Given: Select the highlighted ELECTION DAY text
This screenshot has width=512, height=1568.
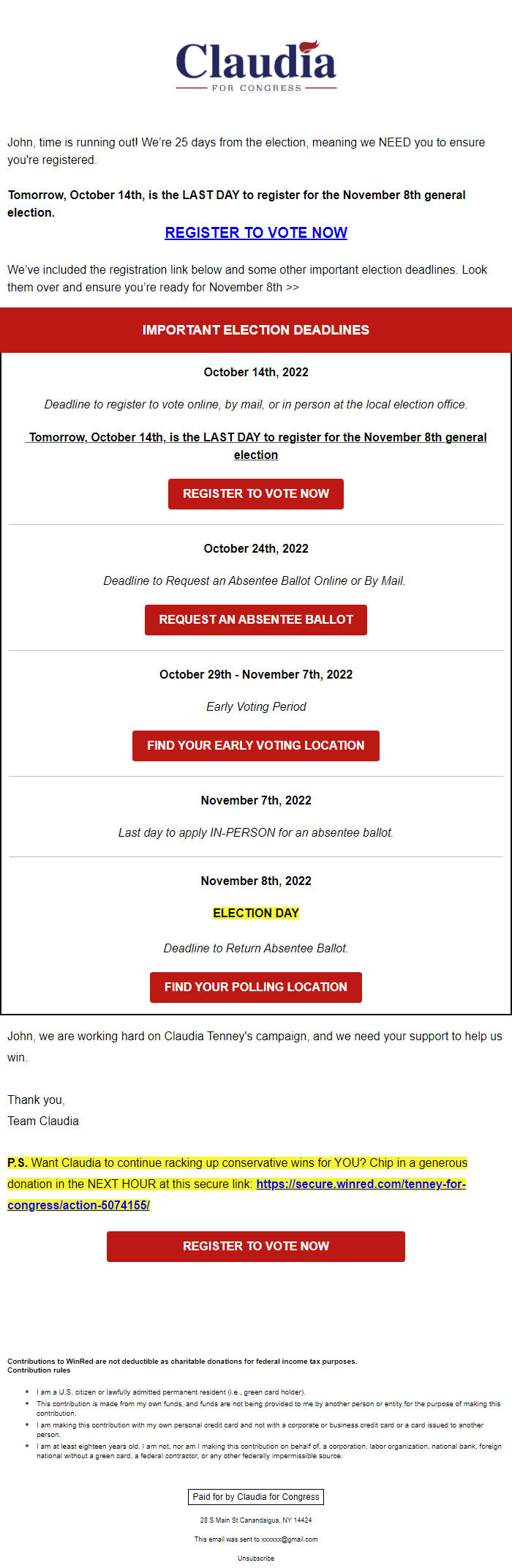Looking at the screenshot, I should pos(255,913).
